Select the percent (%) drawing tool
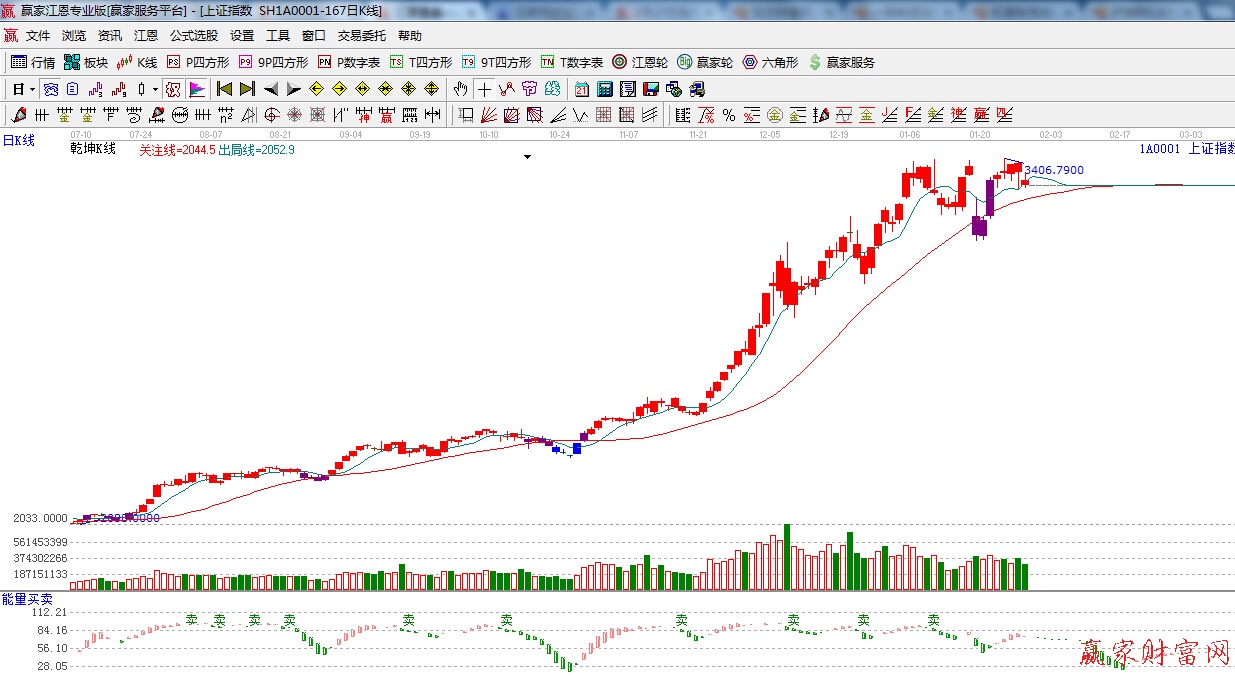The width and height of the screenshot is (1235, 677). [x=729, y=115]
